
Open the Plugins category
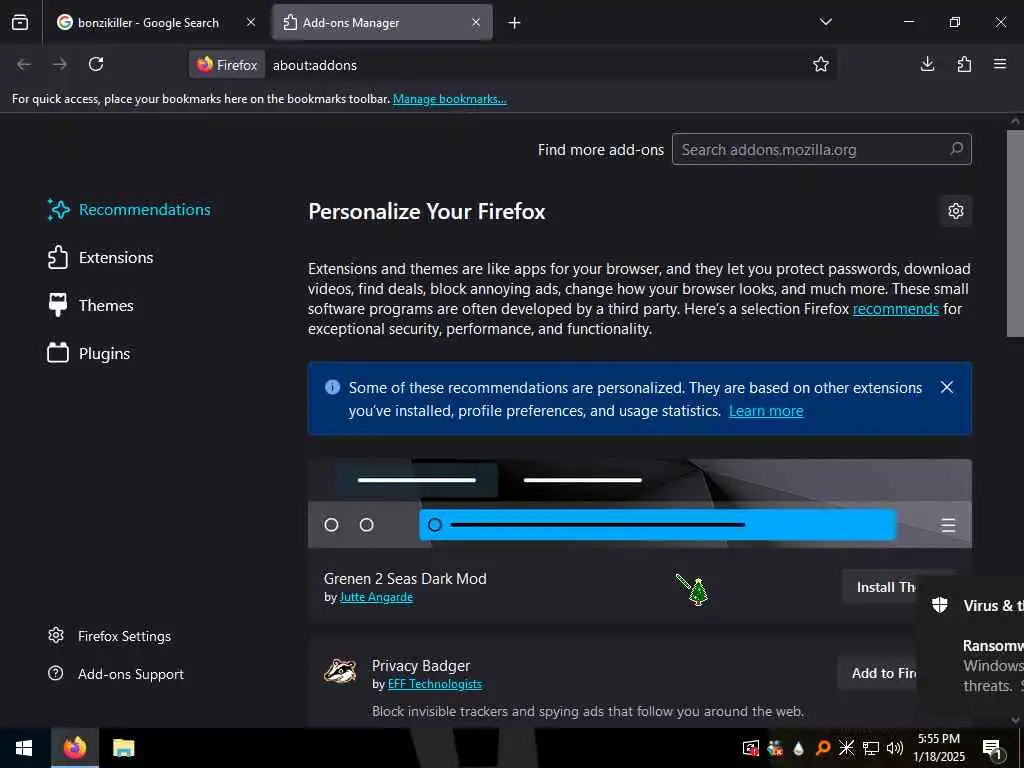tap(89, 353)
